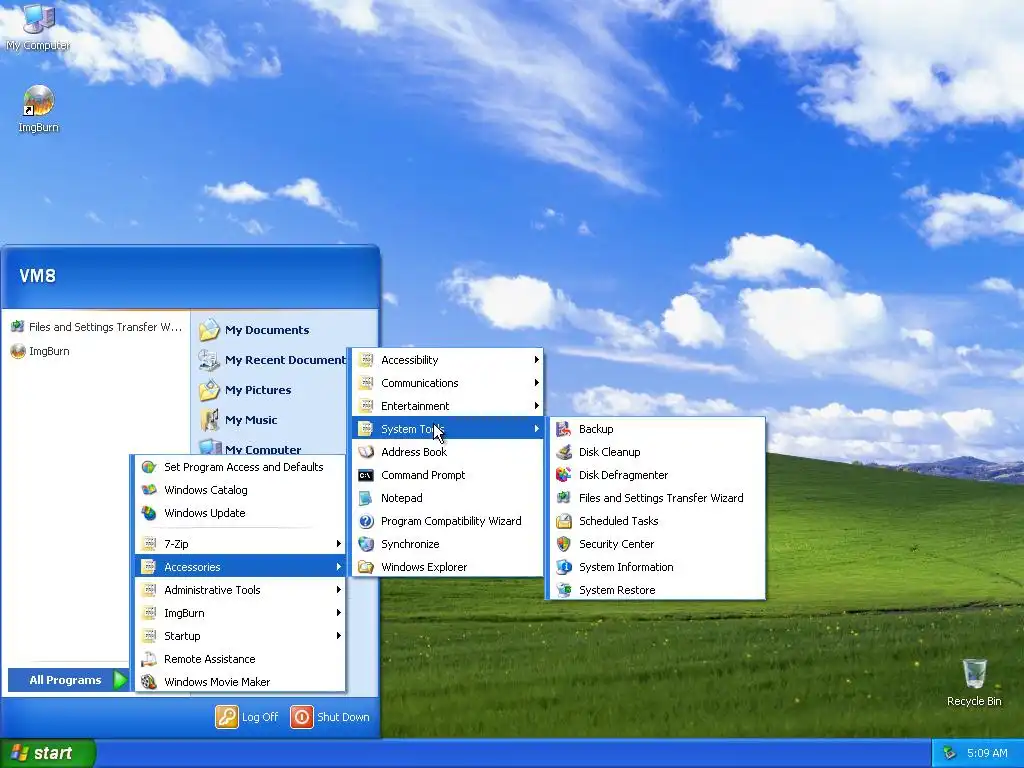
Task: Click the system tray notification icon
Action: pos(950,753)
